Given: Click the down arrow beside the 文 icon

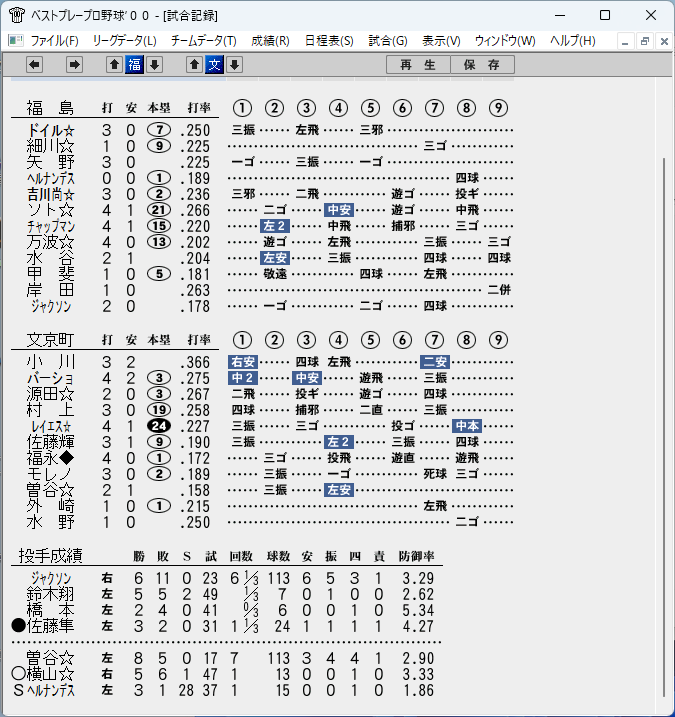Looking at the screenshot, I should (x=235, y=65).
